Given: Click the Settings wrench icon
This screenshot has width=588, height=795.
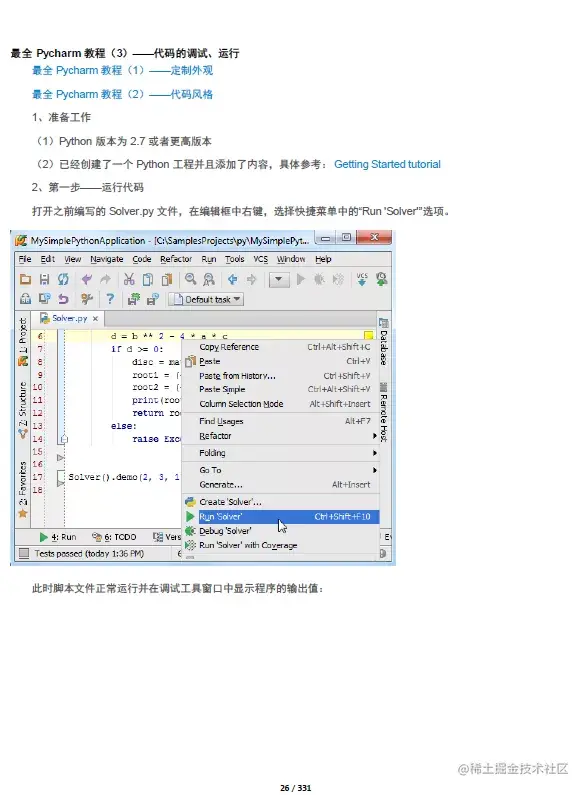Looking at the screenshot, I should (x=87, y=299).
